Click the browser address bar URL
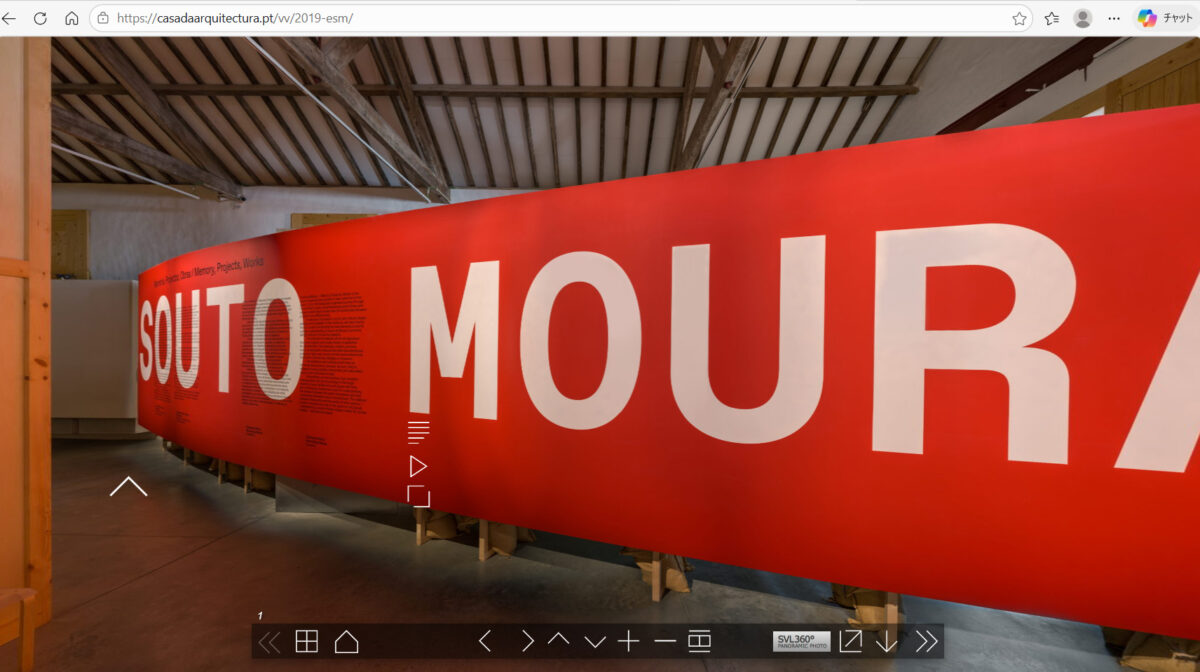Viewport: 1200px width, 672px height. pos(560,18)
